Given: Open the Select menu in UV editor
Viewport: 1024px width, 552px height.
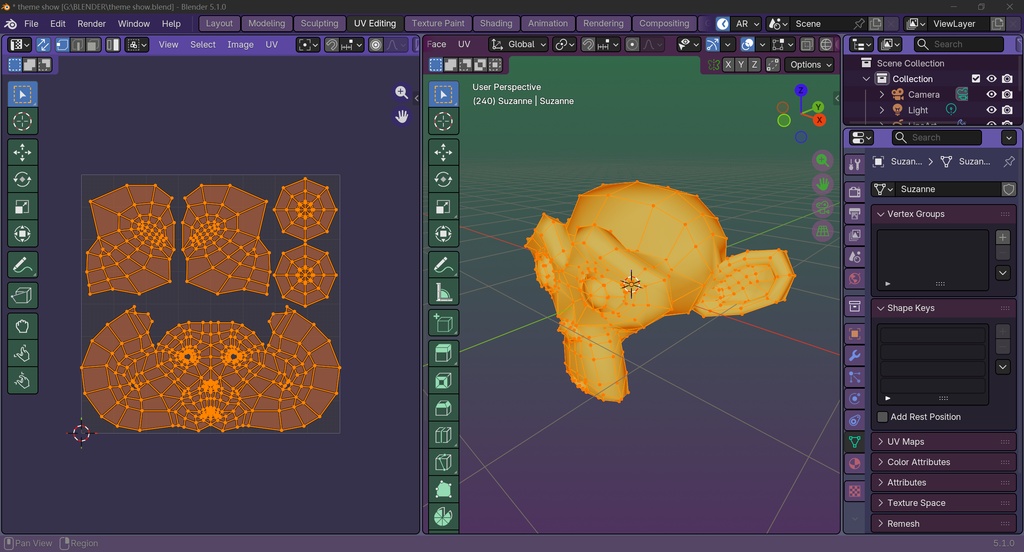Looking at the screenshot, I should (x=202, y=44).
